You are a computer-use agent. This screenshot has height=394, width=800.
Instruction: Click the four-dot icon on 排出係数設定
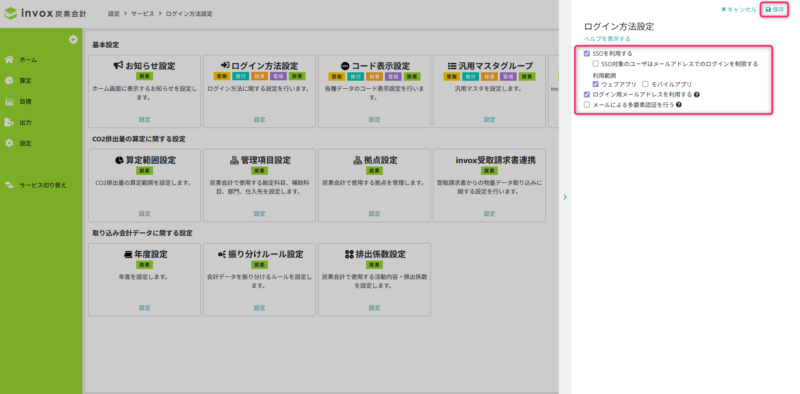348,254
